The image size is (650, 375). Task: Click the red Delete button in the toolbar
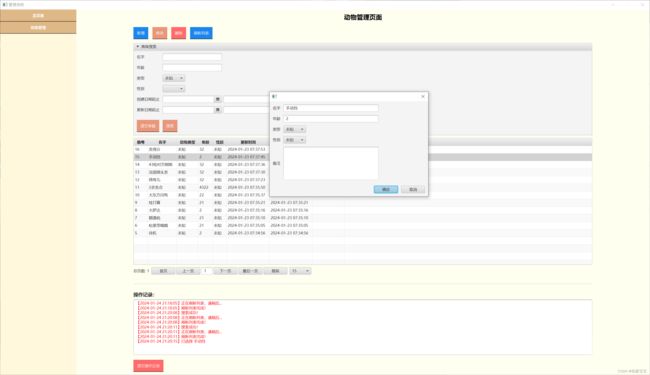(x=179, y=33)
